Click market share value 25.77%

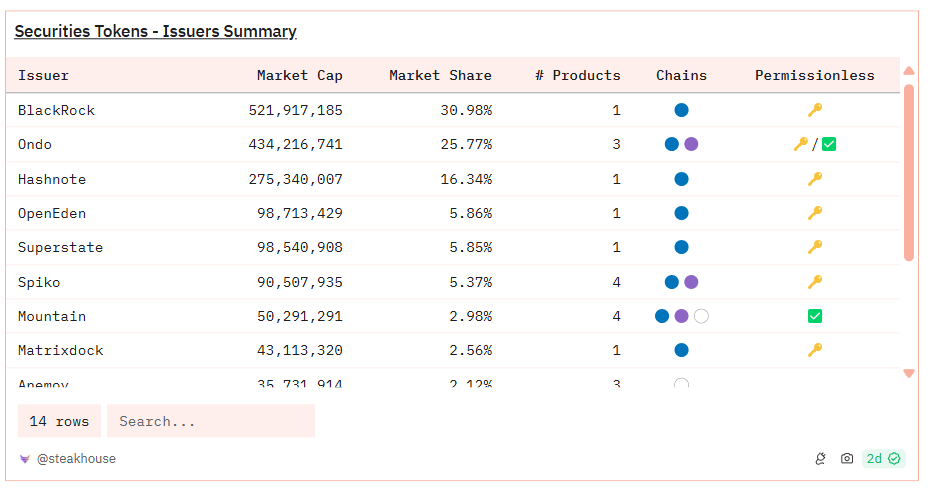pyautogui.click(x=466, y=144)
